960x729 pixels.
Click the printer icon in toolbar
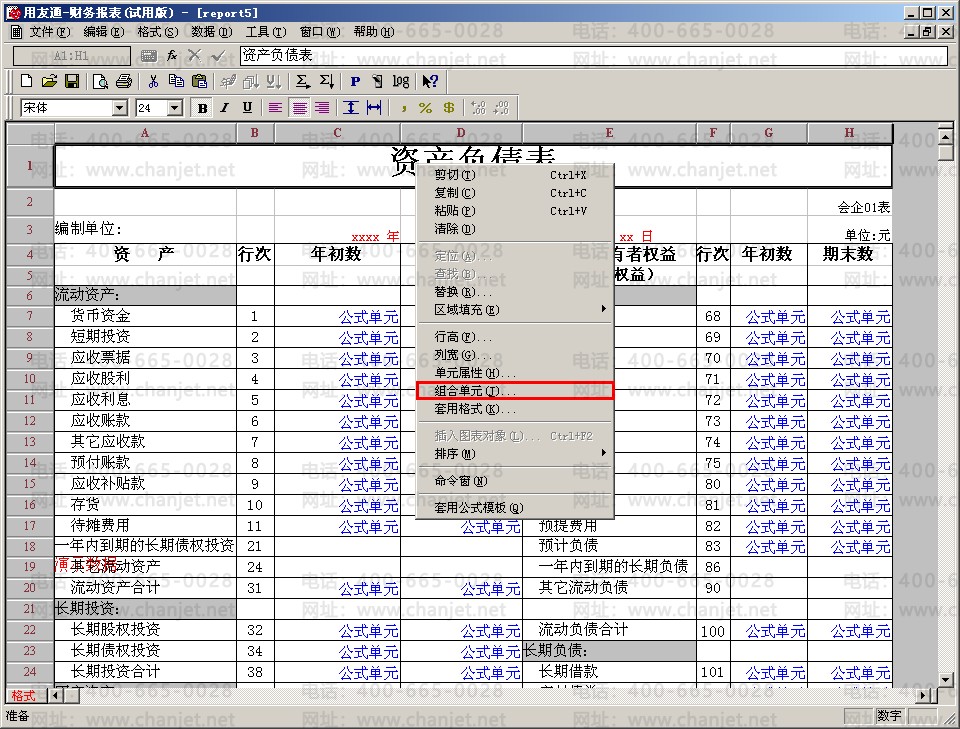[x=123, y=81]
